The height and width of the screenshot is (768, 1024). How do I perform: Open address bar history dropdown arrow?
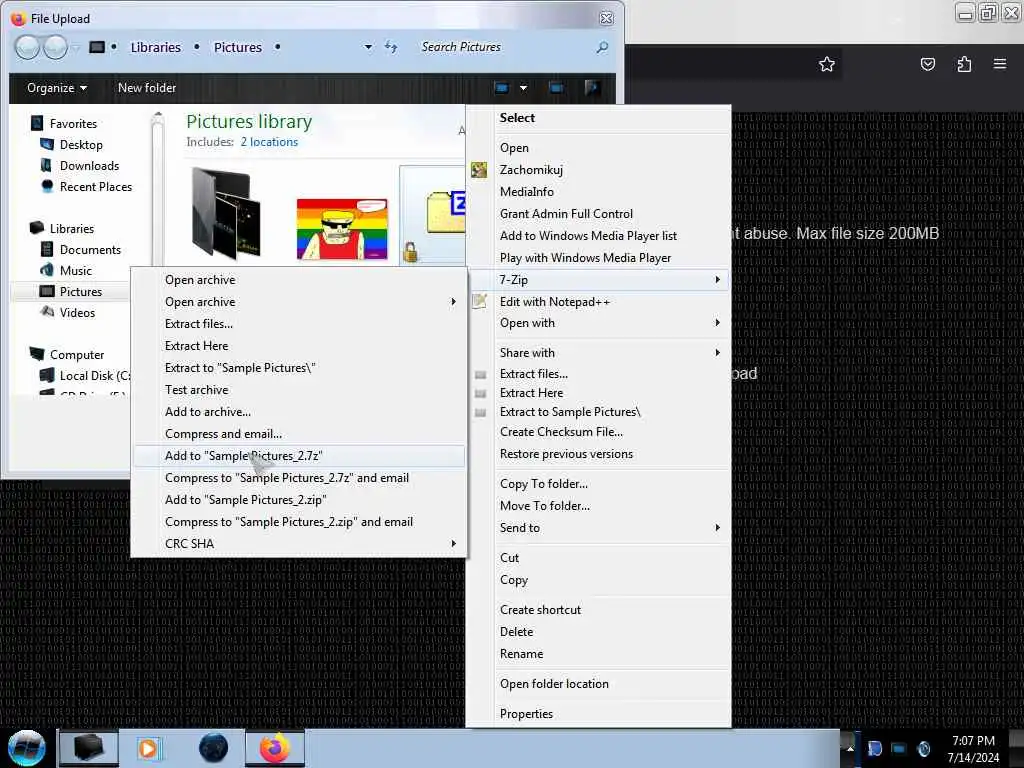[x=368, y=47]
